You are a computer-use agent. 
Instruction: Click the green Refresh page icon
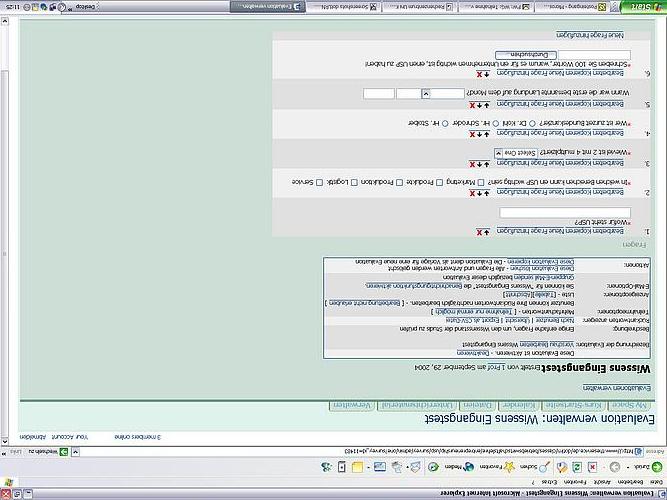[x=577, y=468]
